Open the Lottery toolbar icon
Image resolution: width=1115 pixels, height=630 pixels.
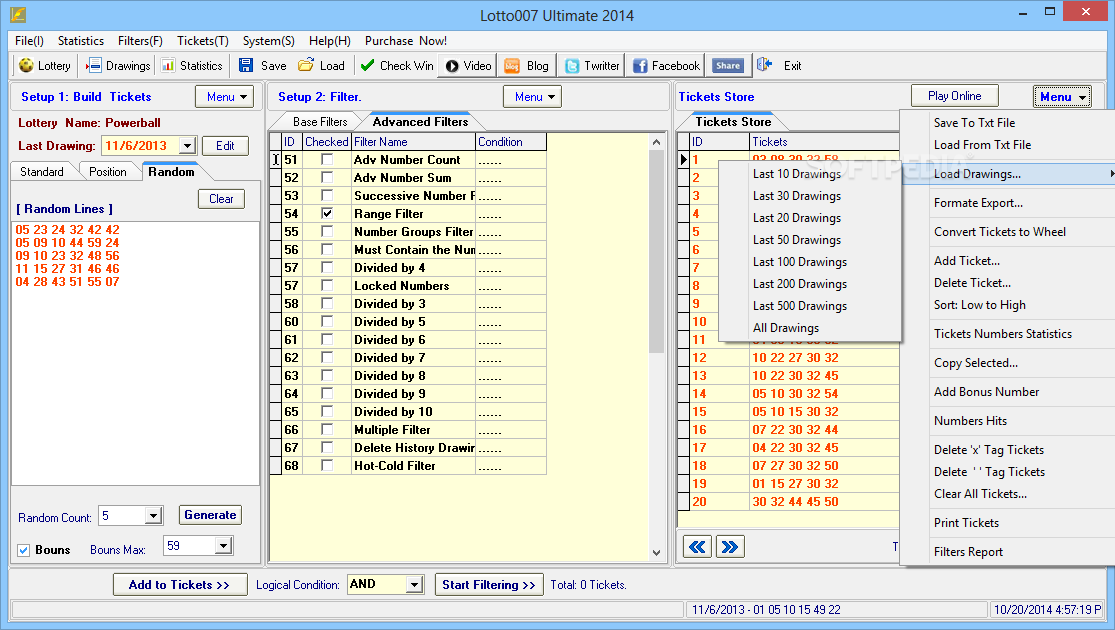pos(26,65)
